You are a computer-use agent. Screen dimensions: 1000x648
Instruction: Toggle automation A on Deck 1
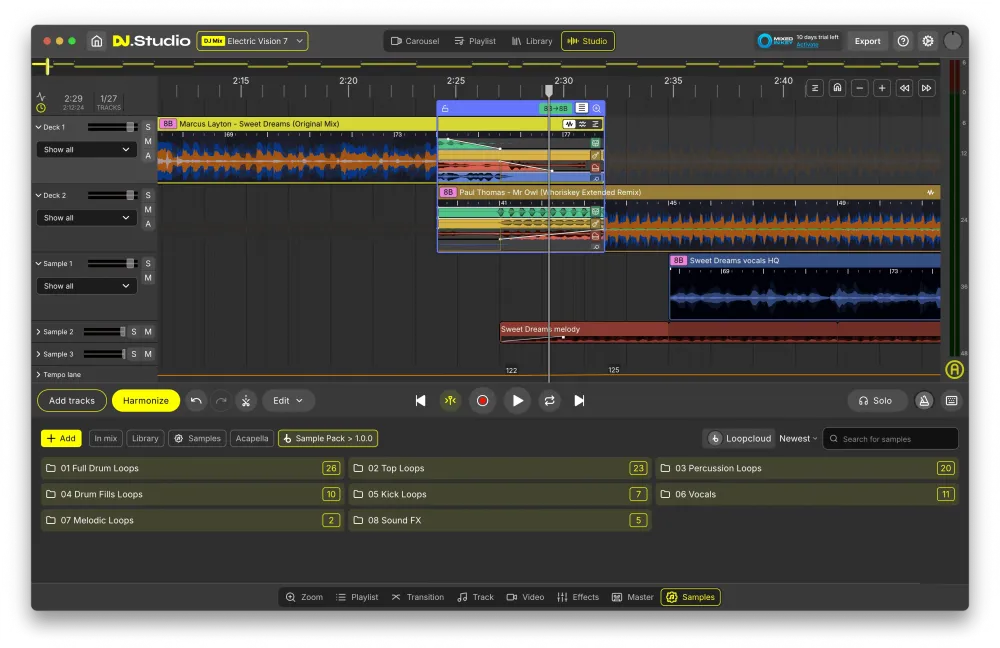pyautogui.click(x=148, y=156)
